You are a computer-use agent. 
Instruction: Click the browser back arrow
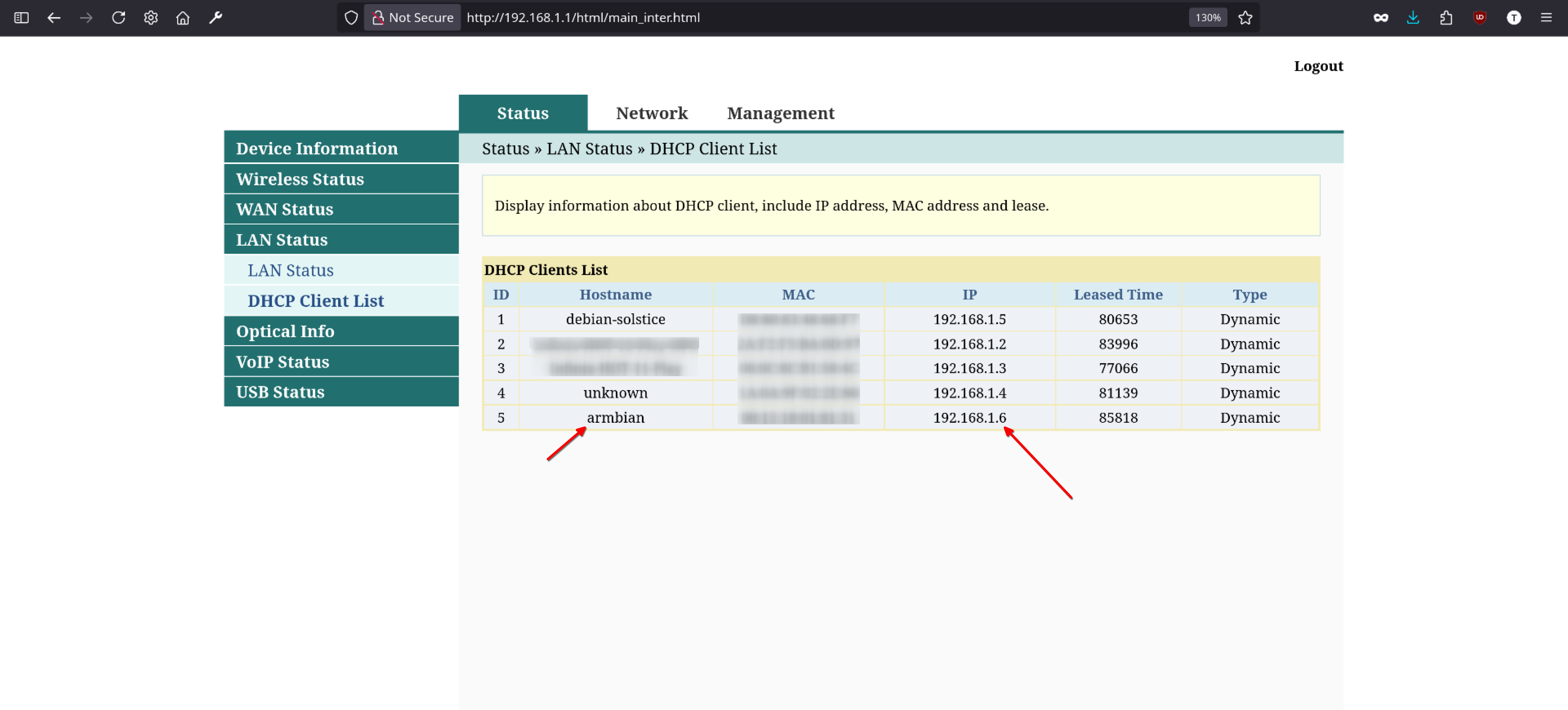coord(53,18)
